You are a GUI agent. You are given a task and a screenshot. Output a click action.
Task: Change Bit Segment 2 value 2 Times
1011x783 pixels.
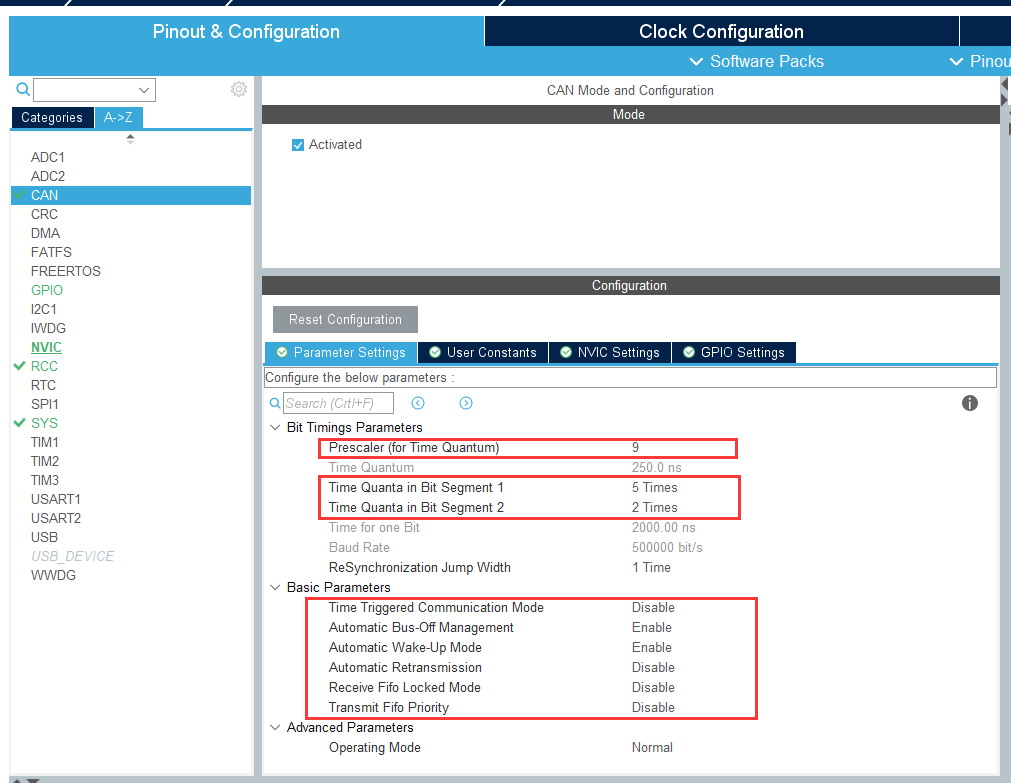click(x=654, y=508)
